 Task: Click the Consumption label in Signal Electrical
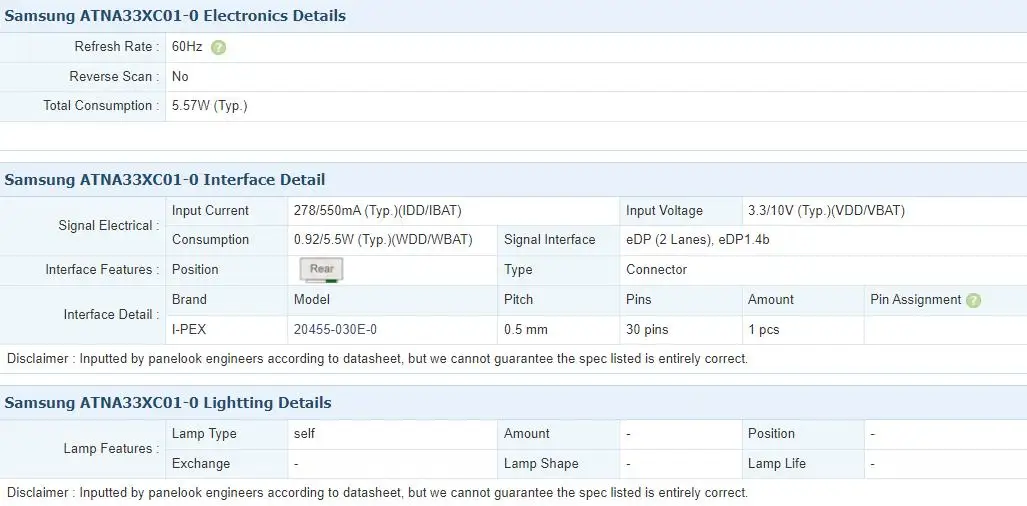(210, 240)
